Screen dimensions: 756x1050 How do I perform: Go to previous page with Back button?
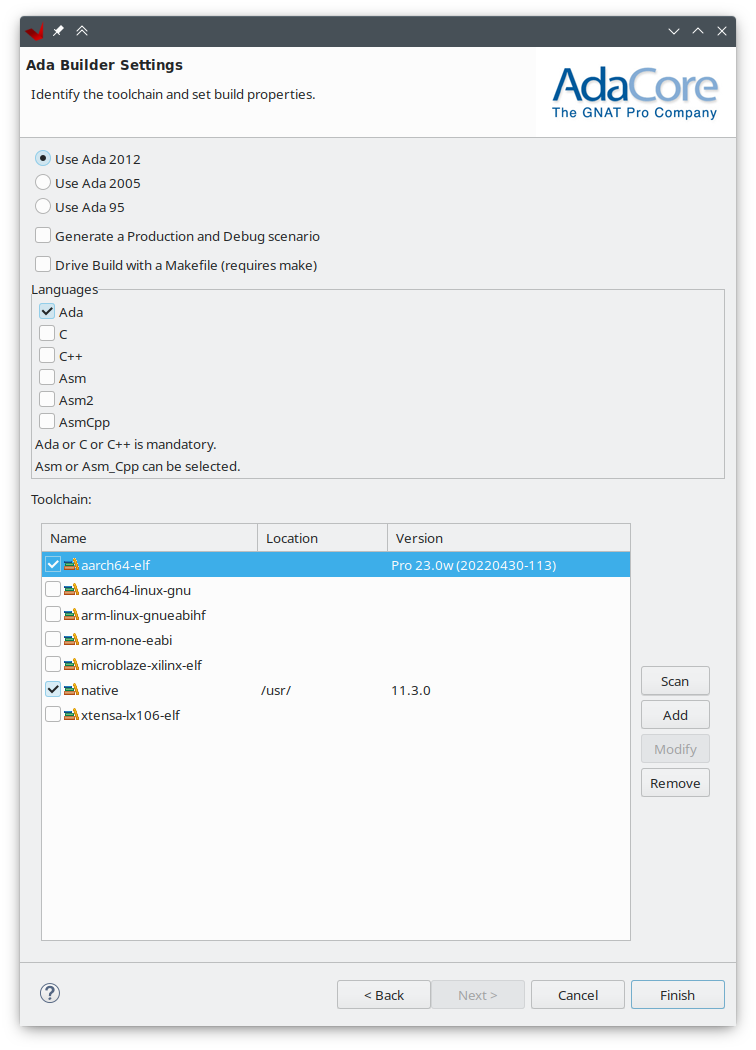[x=384, y=995]
